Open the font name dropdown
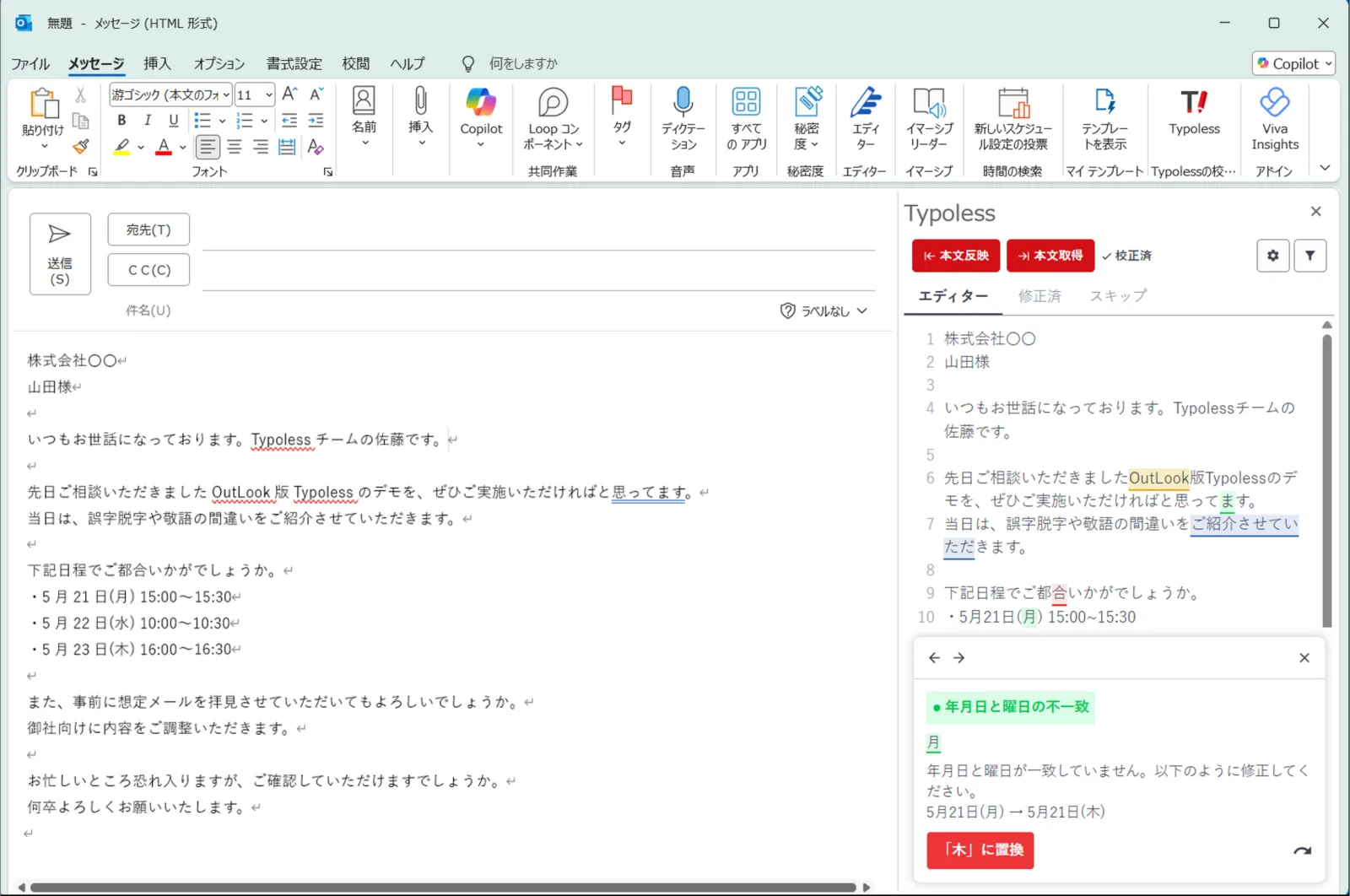Viewport: 1350px width, 896px height. [x=225, y=94]
